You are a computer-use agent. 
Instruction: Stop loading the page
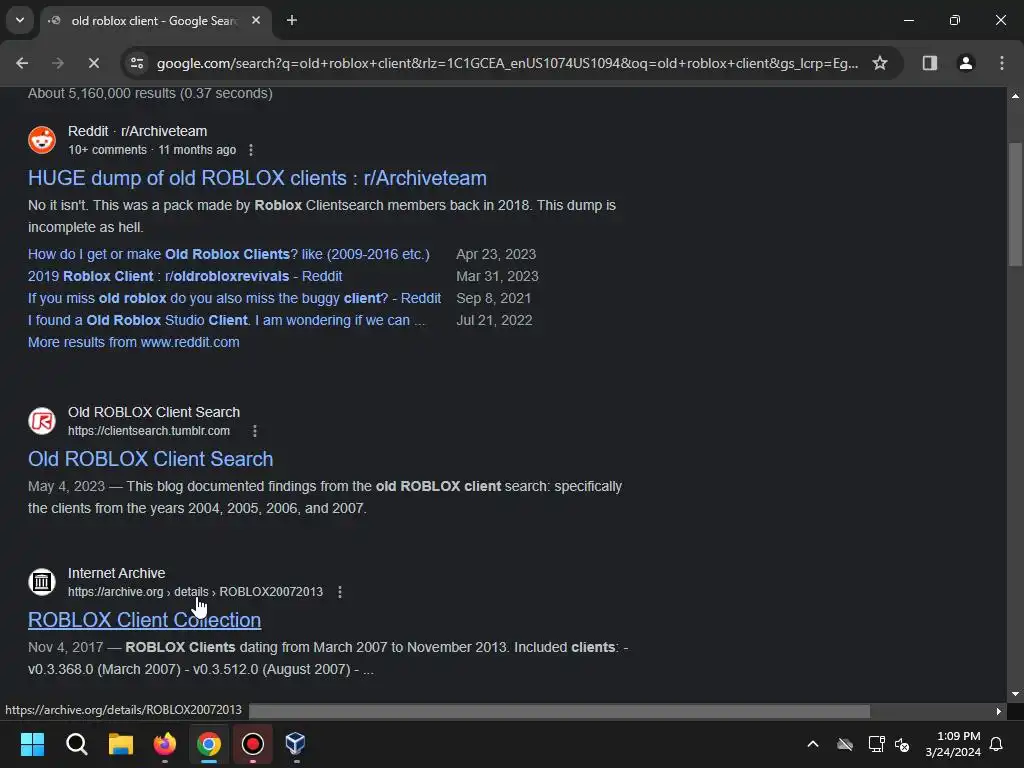(94, 63)
